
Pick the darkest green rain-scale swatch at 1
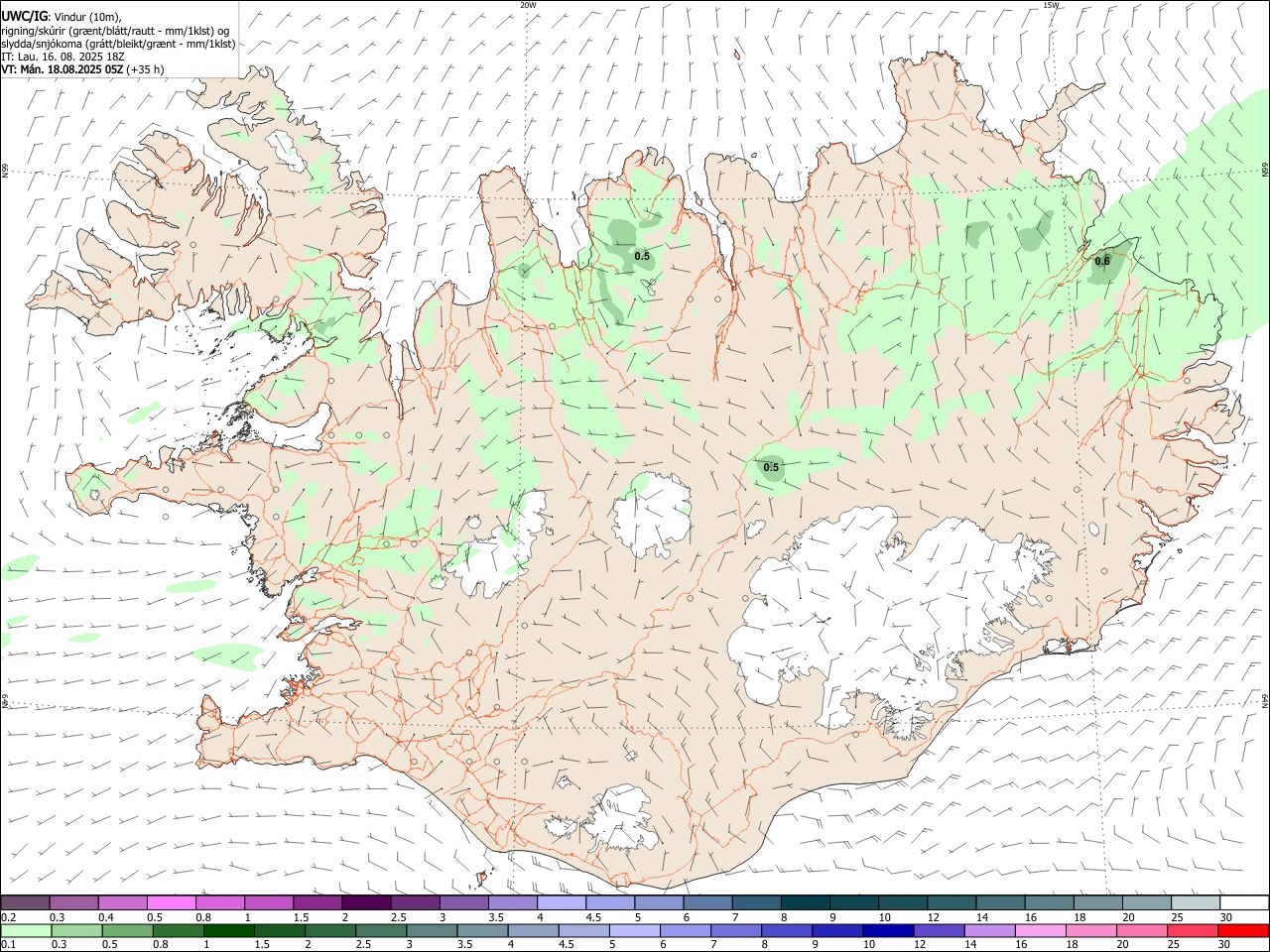point(229,931)
